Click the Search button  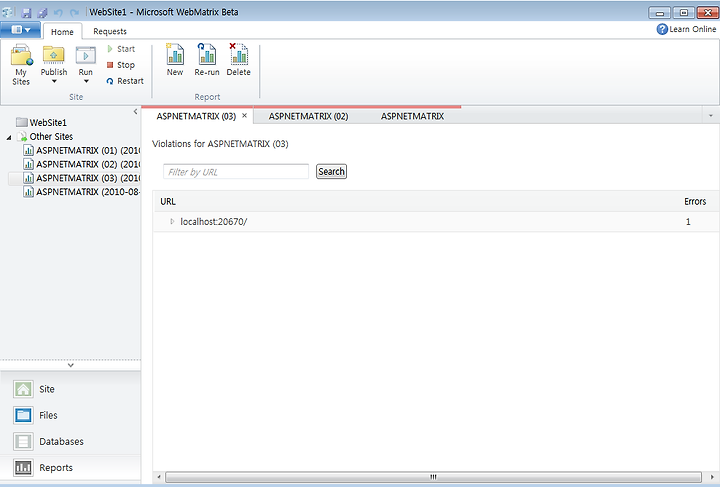coord(331,172)
